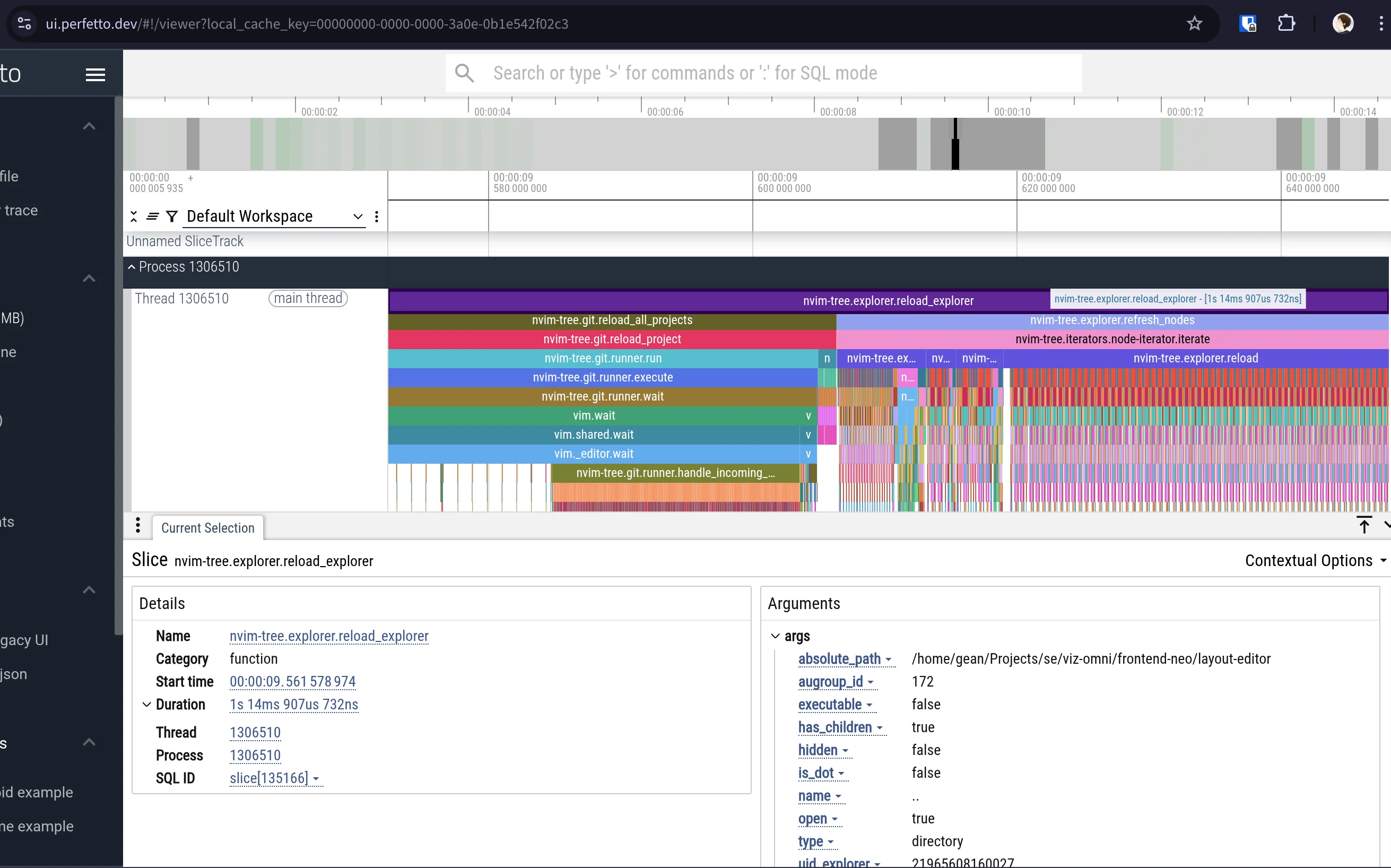Open the Chrome three-dot menu
This screenshot has height=868, width=1391.
(1381, 23)
